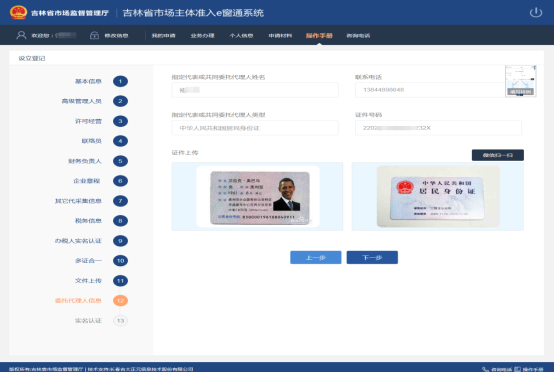Click the uploaded ID card front image
554x372 pixels.
point(257,196)
